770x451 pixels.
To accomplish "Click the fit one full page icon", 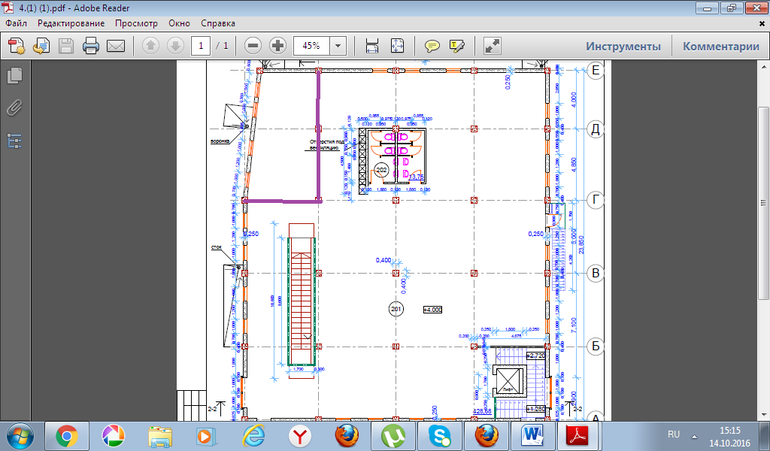I will (397, 46).
